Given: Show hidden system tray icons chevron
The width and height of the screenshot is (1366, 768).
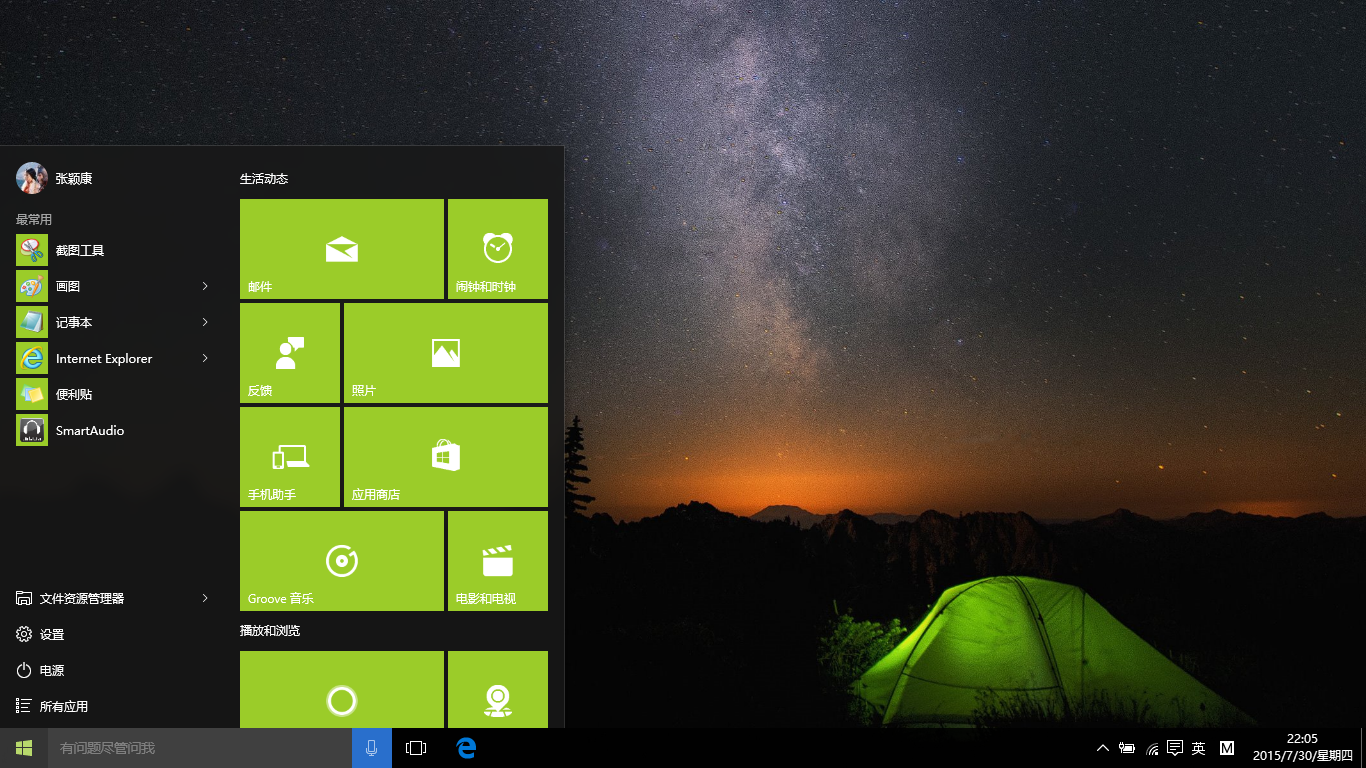Looking at the screenshot, I should pyautogui.click(x=1103, y=748).
